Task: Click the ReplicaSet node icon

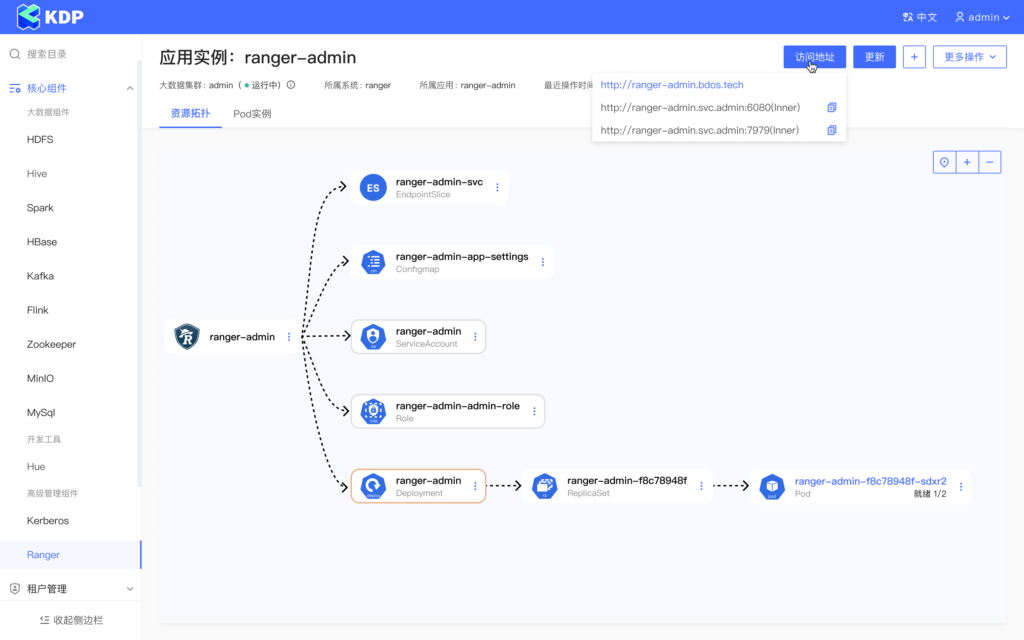Action: 544,487
